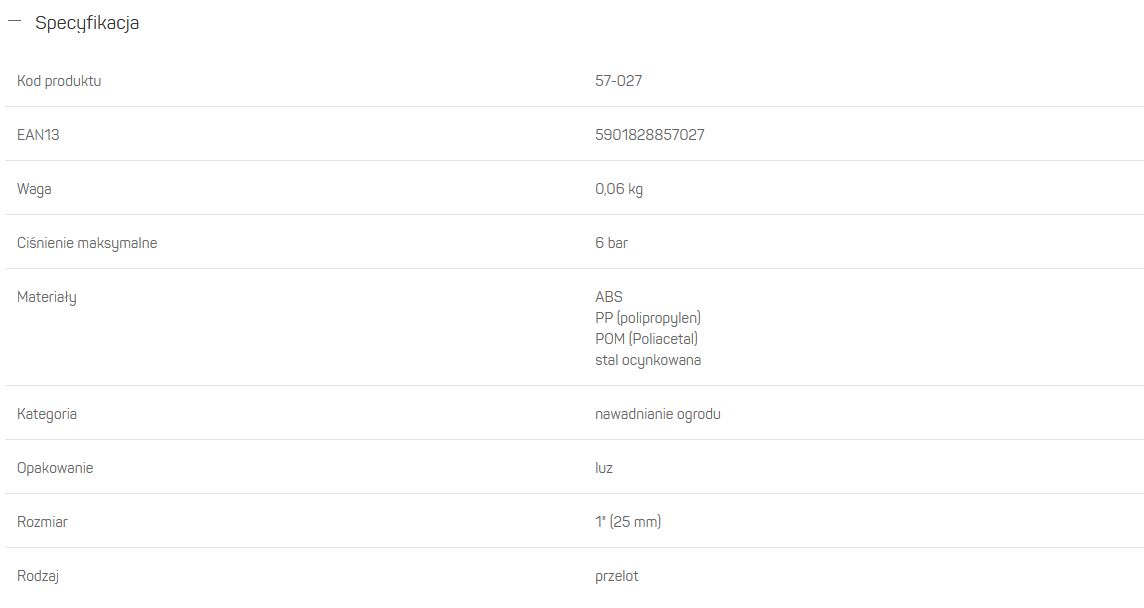Viewport: 1144px width, 608px height.
Task: Click the 6 bar pressure value
Action: click(611, 242)
